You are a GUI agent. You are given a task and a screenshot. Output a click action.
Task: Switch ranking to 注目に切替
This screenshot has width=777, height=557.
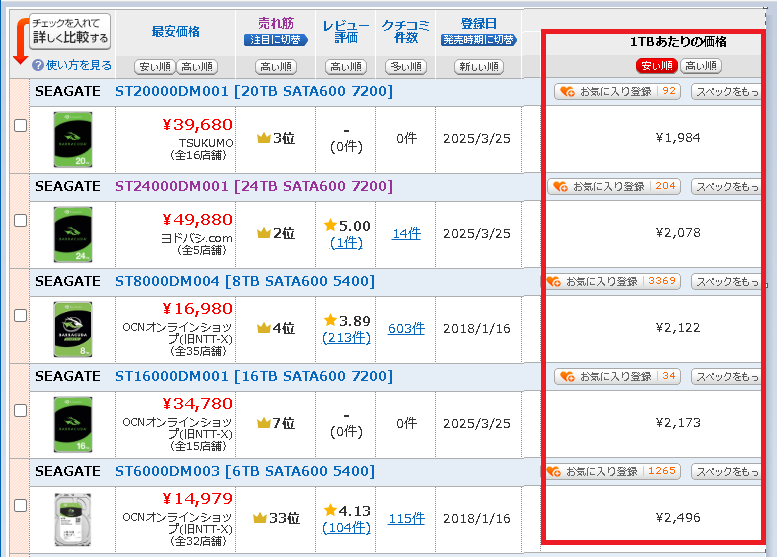pos(276,40)
